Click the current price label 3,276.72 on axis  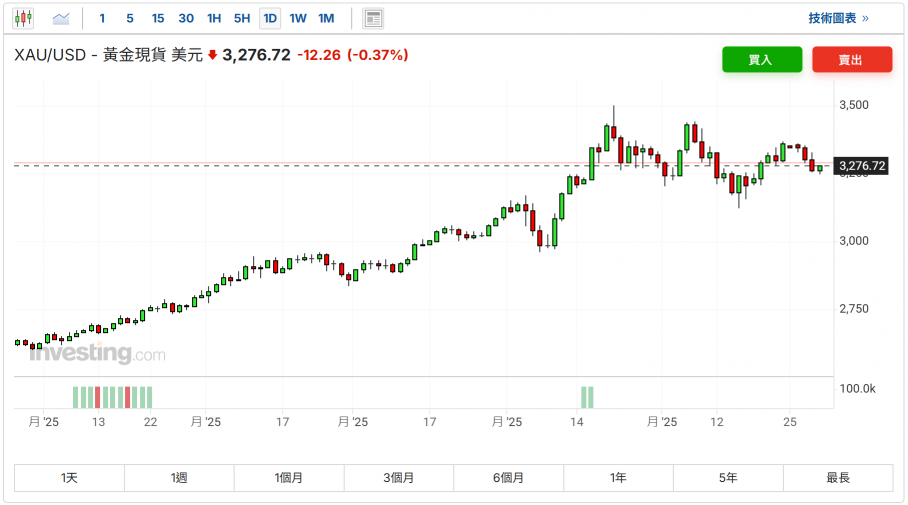click(862, 166)
